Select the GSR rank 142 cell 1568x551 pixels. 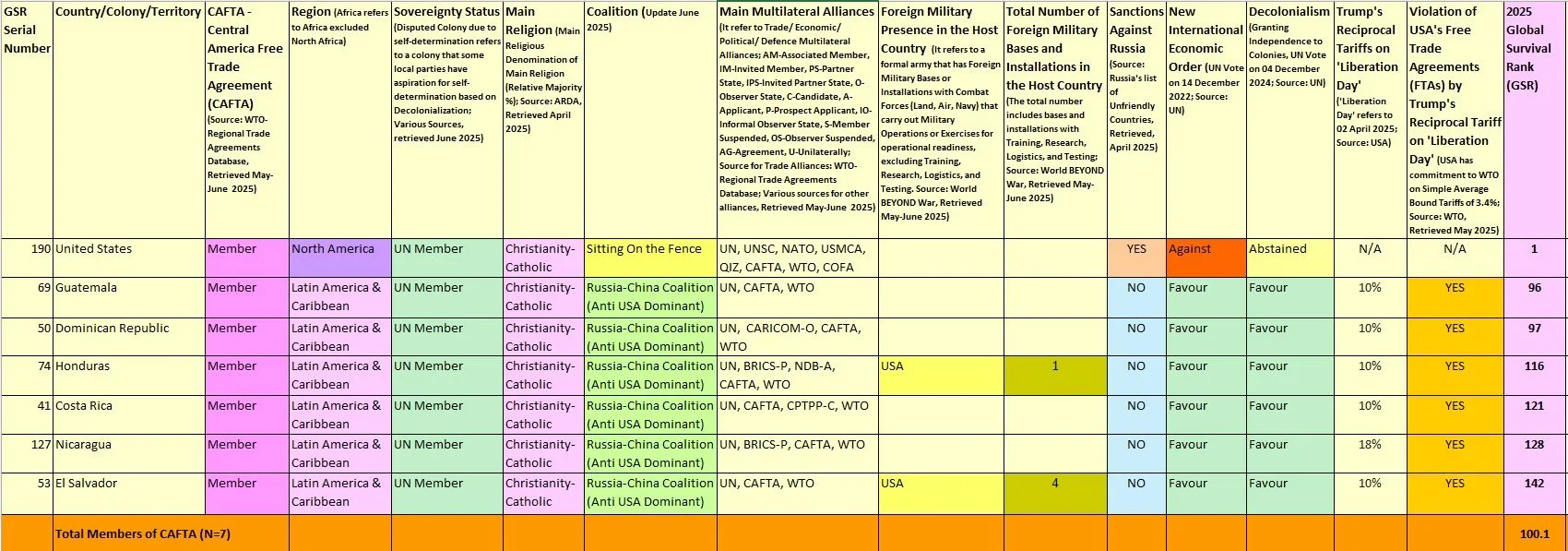point(1535,493)
